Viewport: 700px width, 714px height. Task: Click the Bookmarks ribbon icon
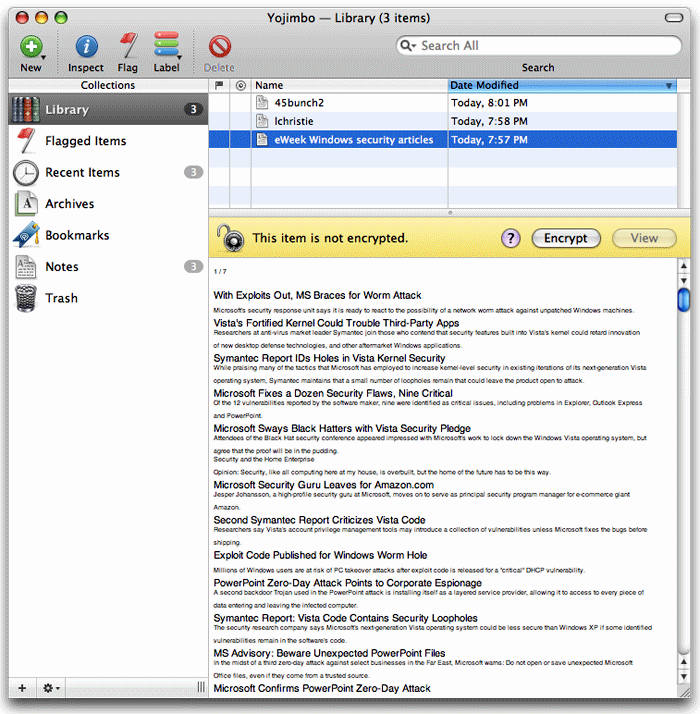26,235
